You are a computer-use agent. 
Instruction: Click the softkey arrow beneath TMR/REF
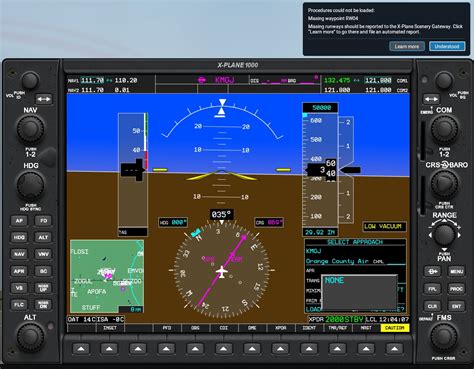pos(337,349)
